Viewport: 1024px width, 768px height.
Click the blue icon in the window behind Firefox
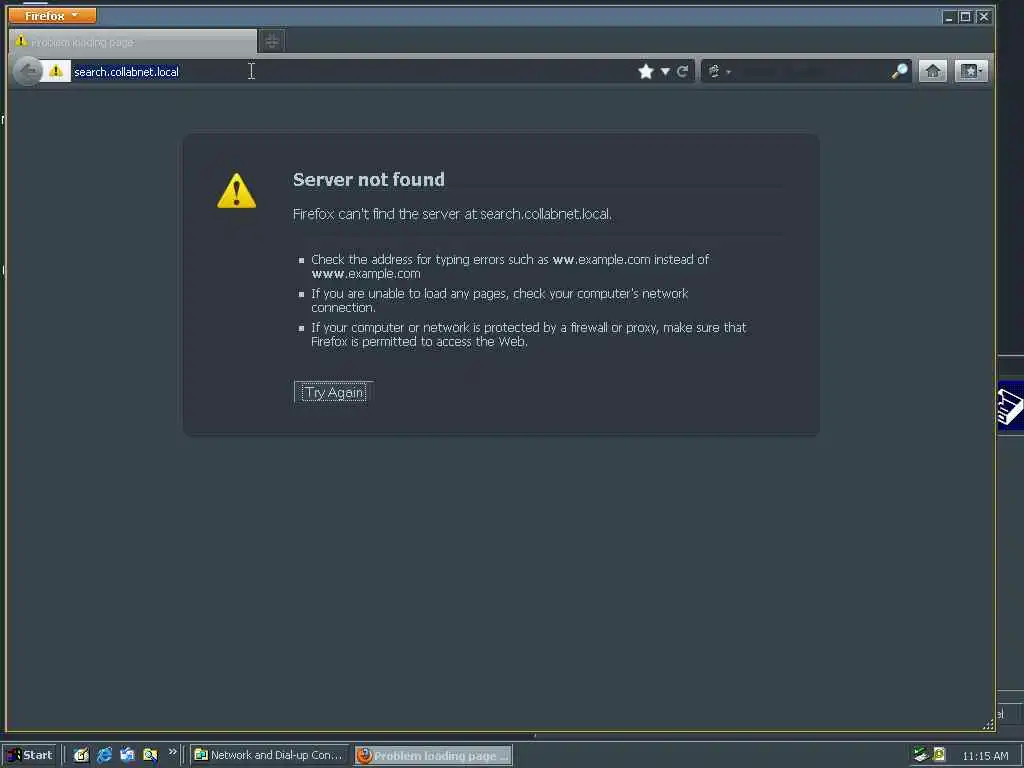pos(1010,406)
